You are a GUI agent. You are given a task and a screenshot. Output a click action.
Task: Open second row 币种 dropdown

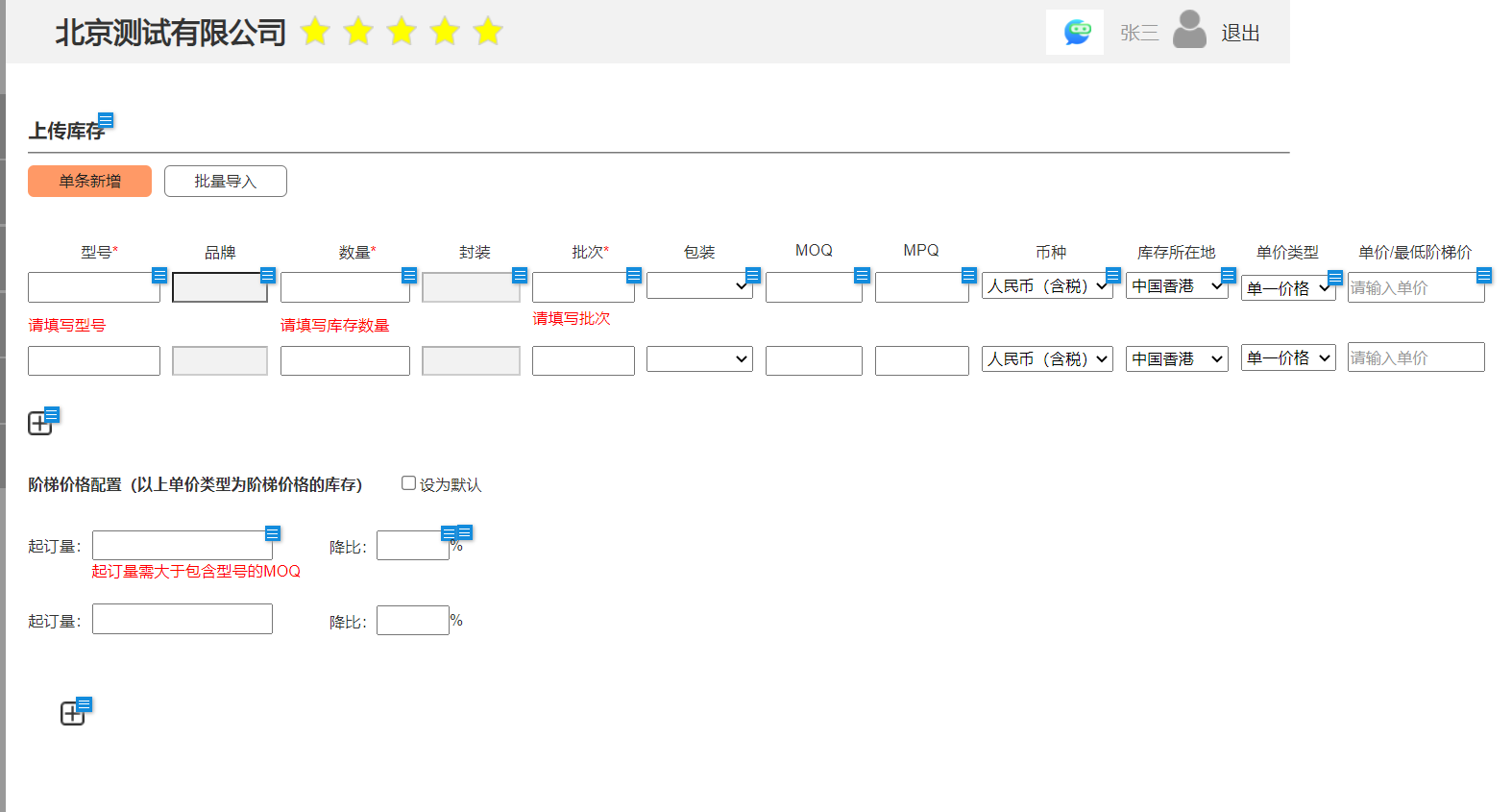pos(1046,359)
